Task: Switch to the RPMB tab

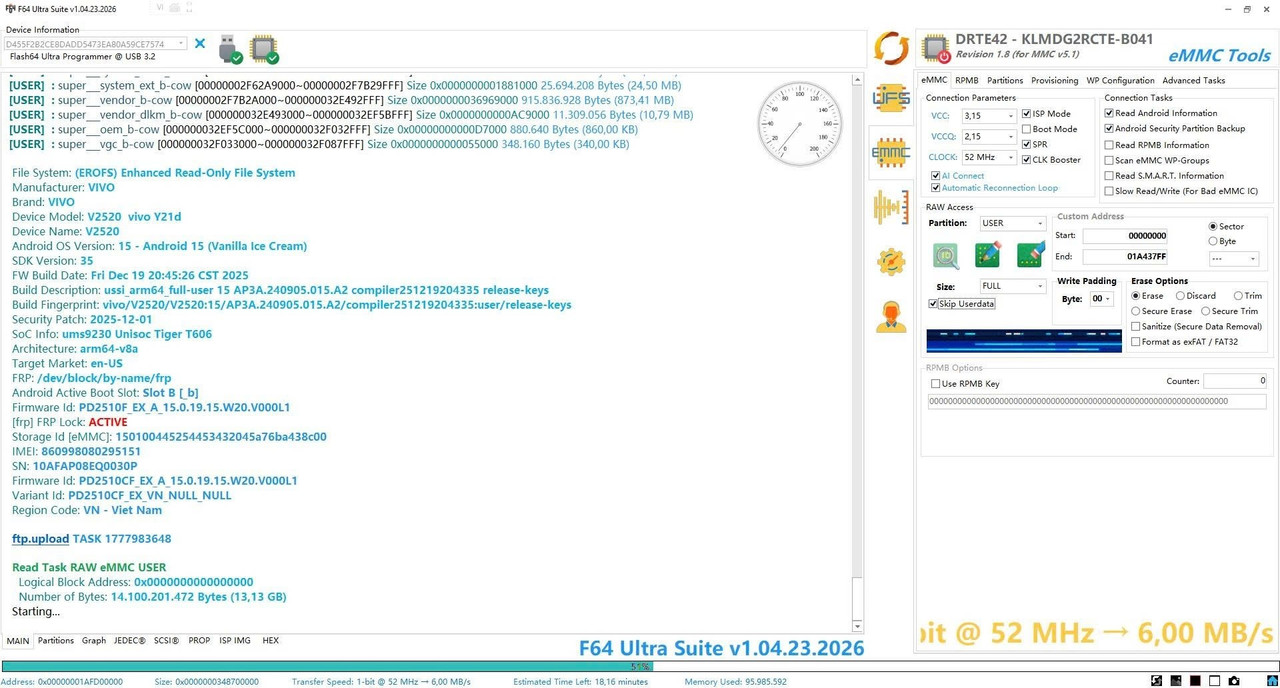Action: tap(967, 80)
